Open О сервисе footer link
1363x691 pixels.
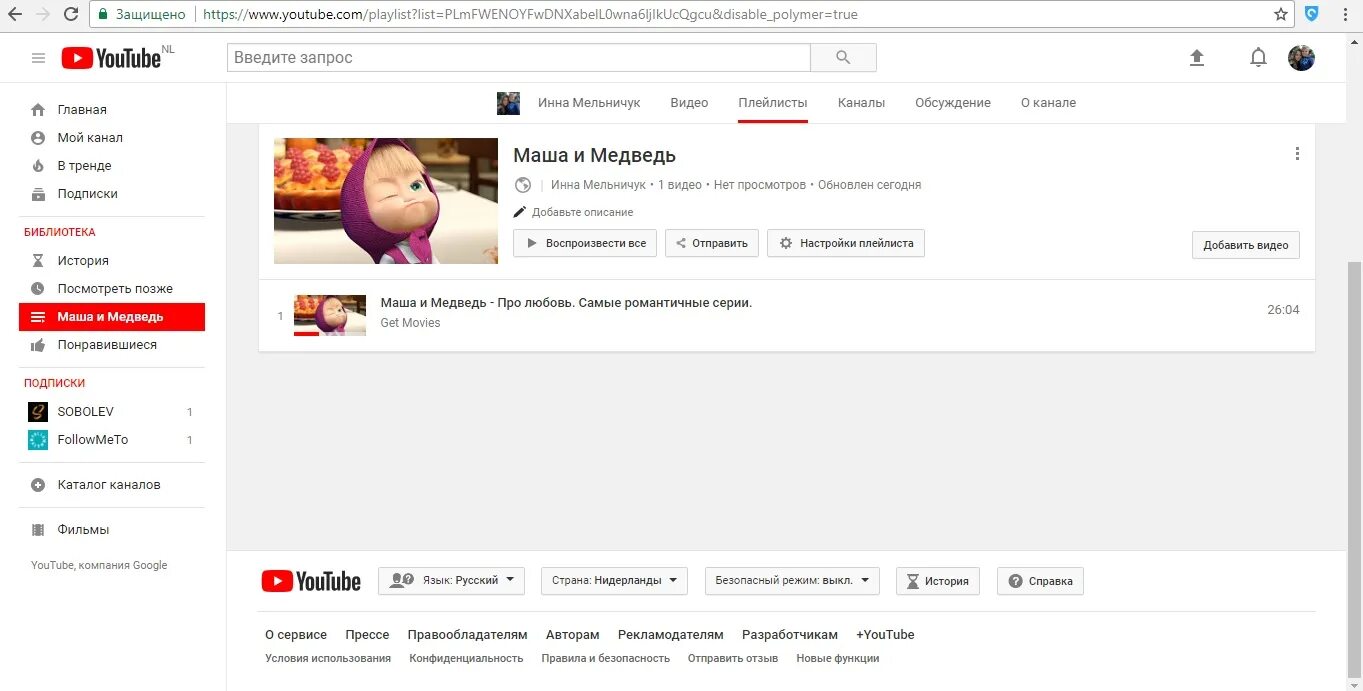tap(296, 635)
